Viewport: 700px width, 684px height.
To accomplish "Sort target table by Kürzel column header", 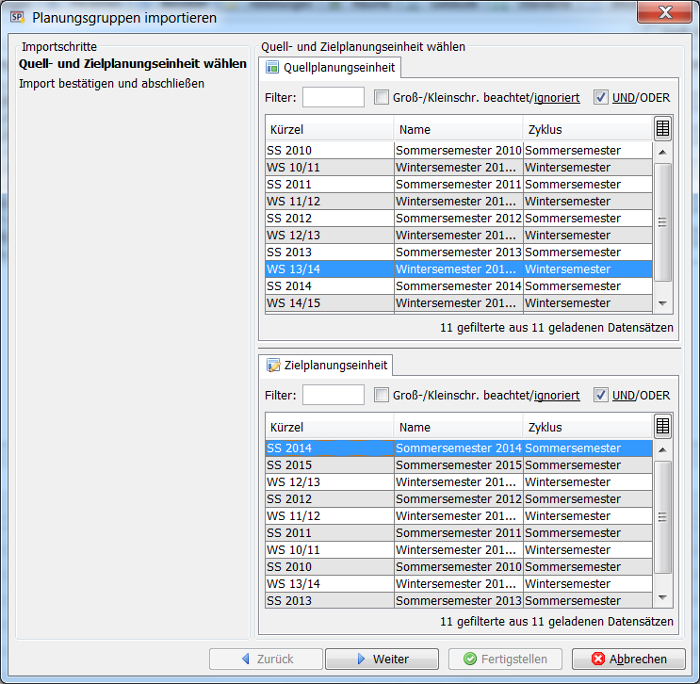I will click(329, 427).
